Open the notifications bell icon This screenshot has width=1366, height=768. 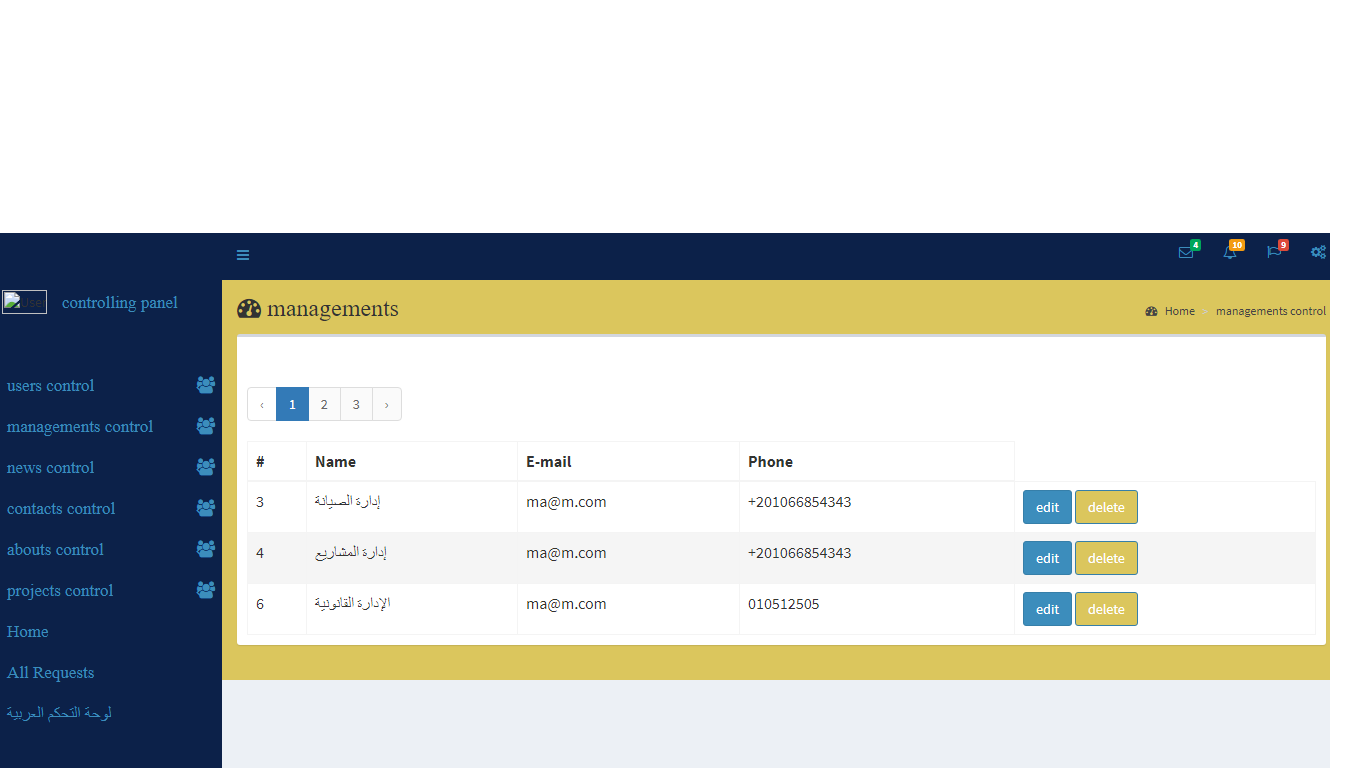click(x=1230, y=253)
